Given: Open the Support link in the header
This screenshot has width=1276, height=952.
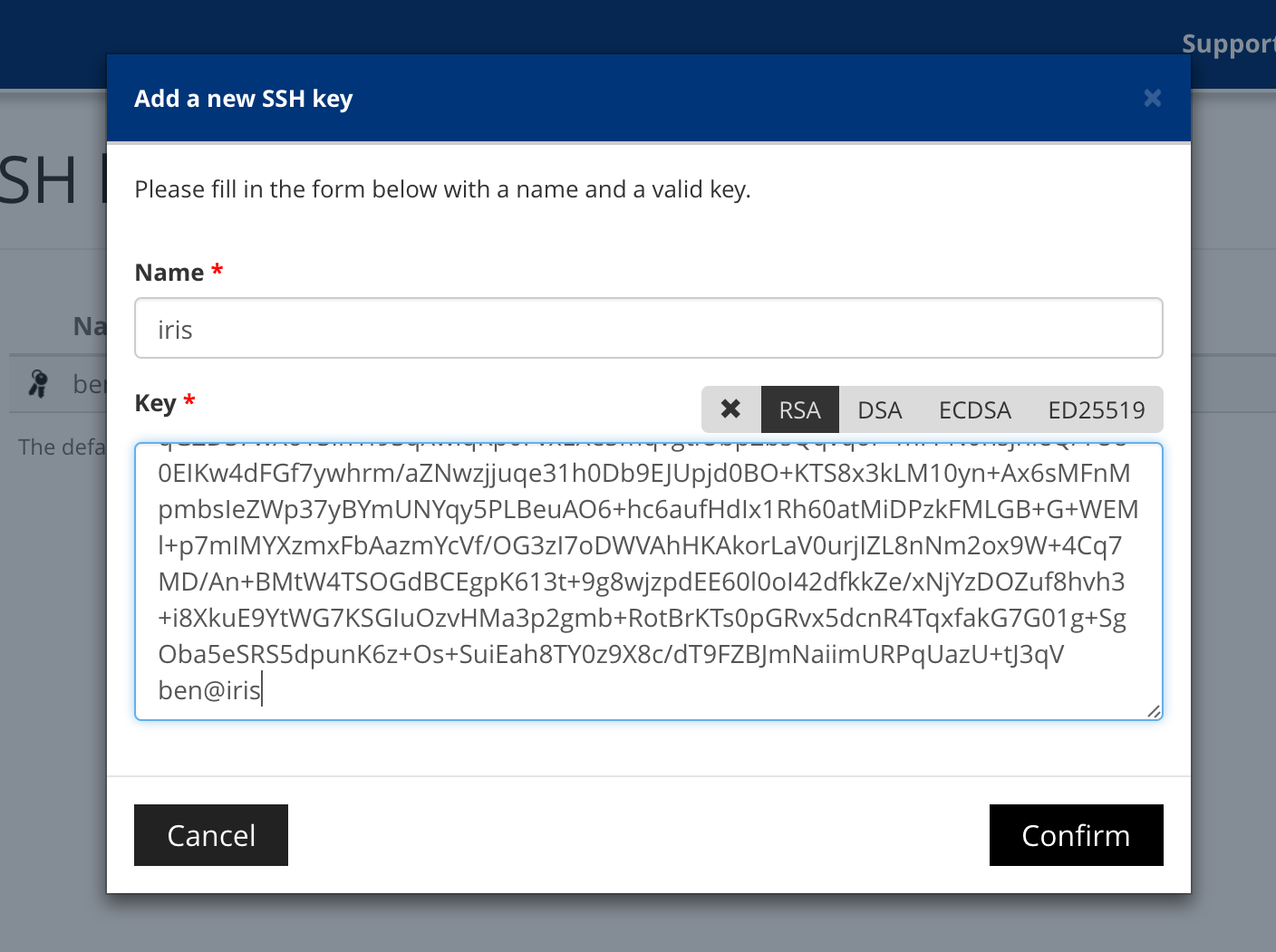Looking at the screenshot, I should [1228, 43].
